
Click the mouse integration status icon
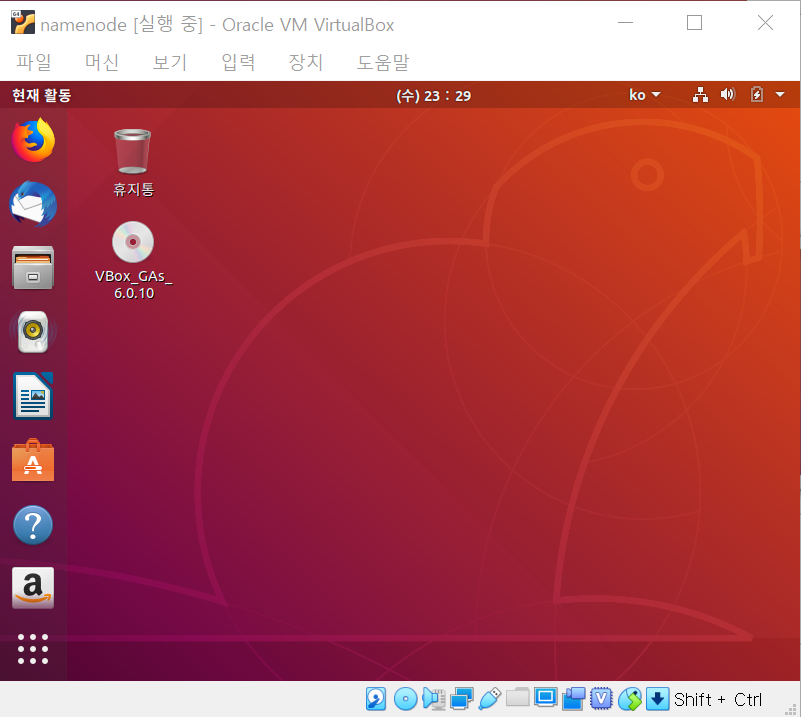tap(629, 699)
